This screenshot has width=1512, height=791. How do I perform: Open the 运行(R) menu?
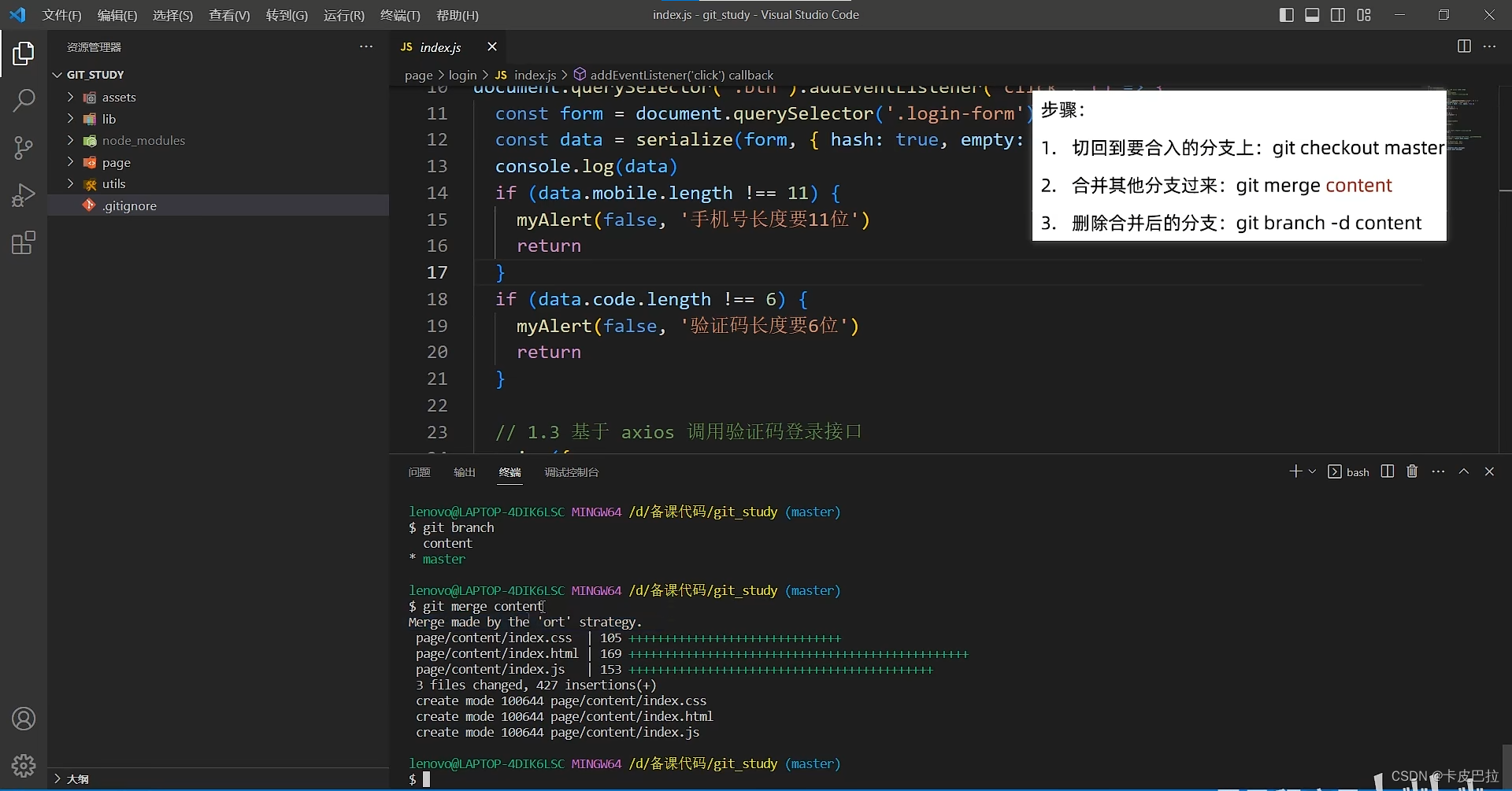click(344, 15)
